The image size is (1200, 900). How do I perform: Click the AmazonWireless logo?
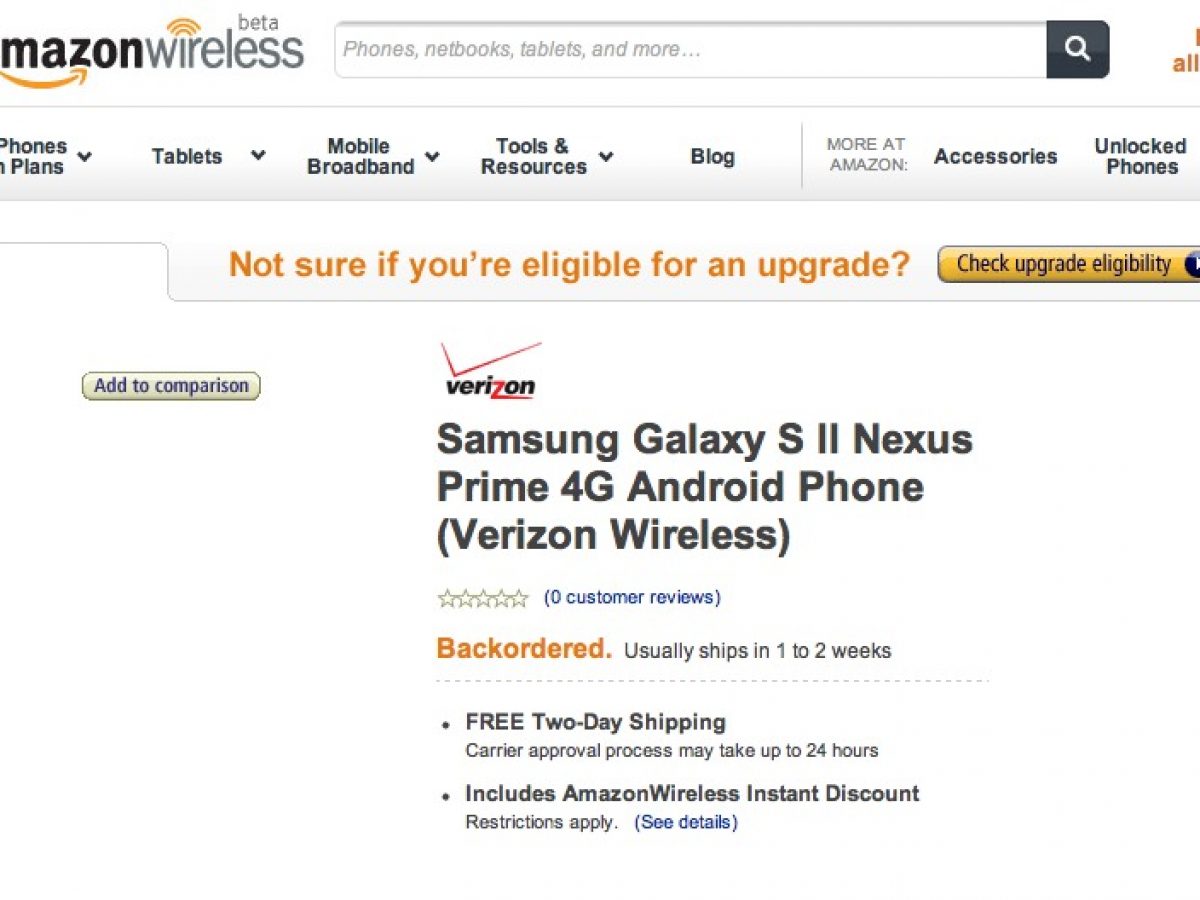(152, 50)
